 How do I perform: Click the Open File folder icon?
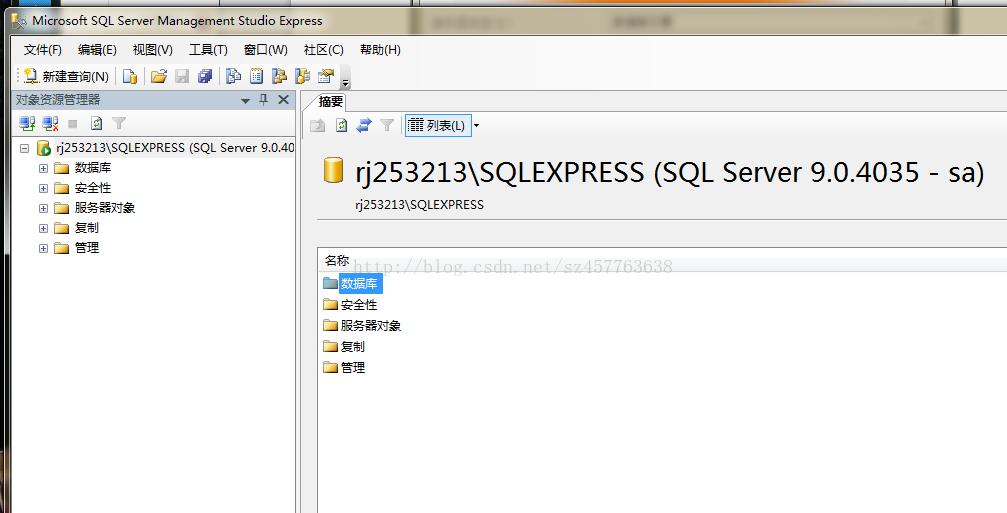[x=159, y=76]
